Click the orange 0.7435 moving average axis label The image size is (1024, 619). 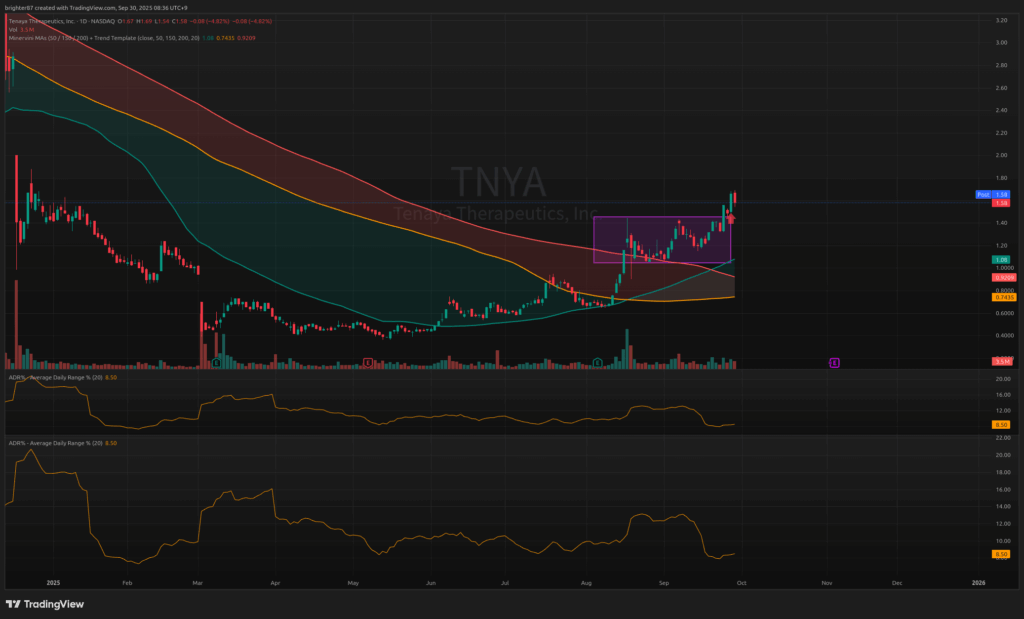click(1004, 297)
